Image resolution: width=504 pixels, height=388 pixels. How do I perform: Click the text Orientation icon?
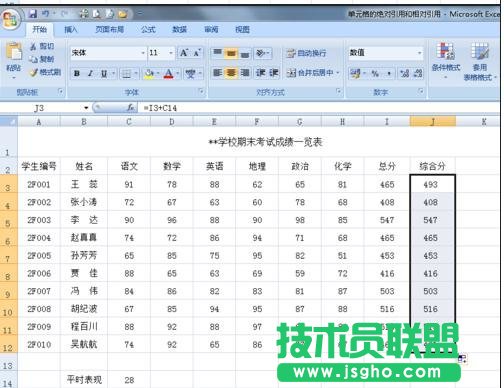pyautogui.click(x=261, y=53)
